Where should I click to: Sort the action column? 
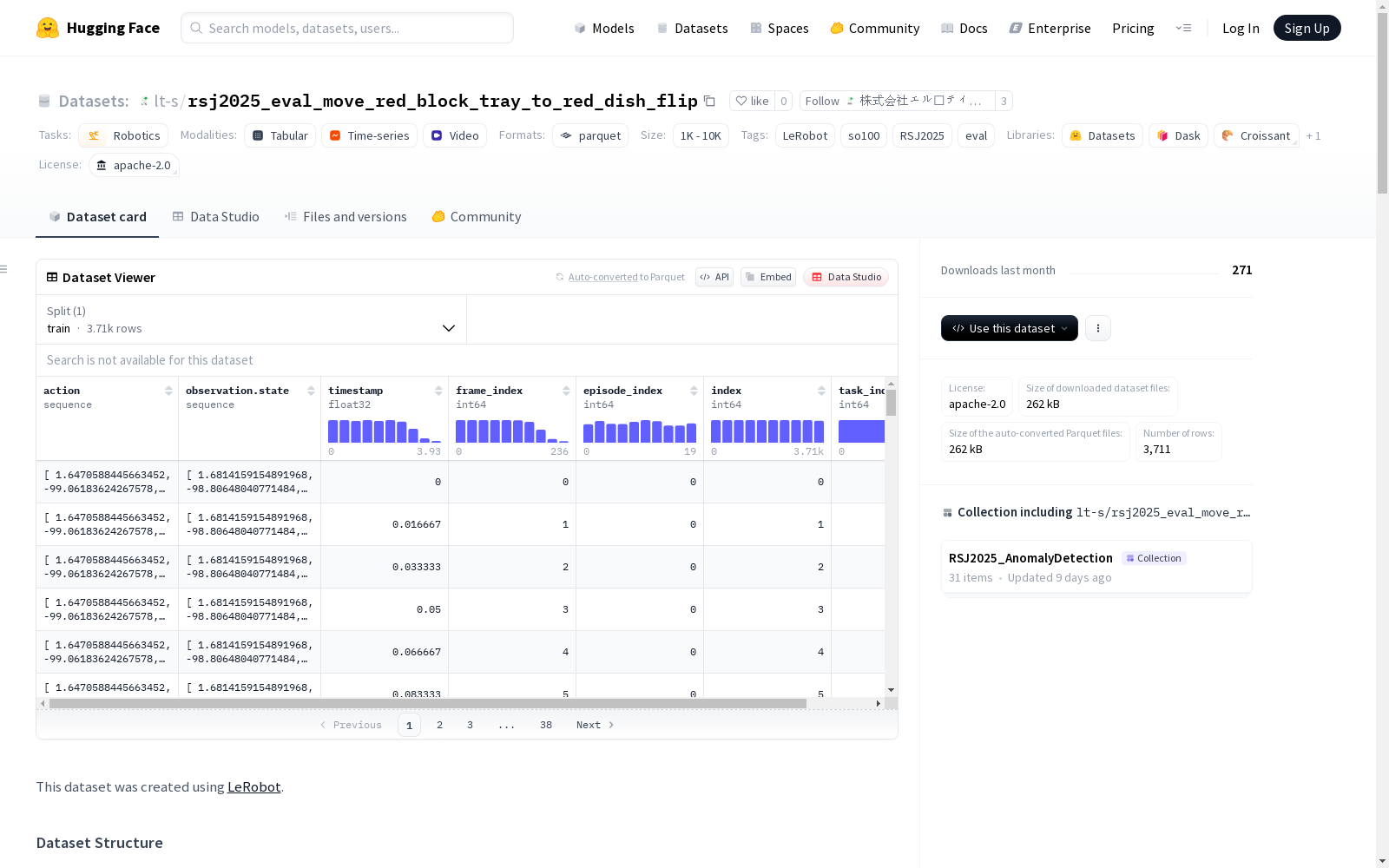tap(168, 391)
